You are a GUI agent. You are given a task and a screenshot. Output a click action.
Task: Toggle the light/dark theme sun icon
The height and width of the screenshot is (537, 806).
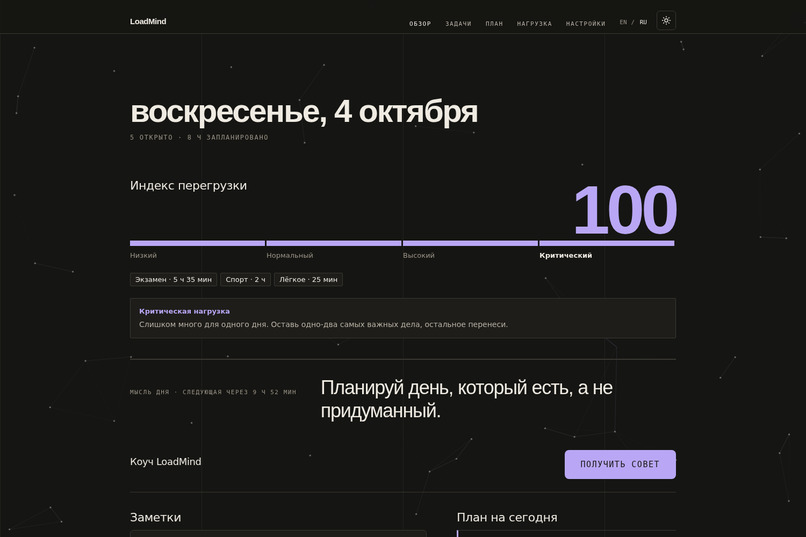666,21
